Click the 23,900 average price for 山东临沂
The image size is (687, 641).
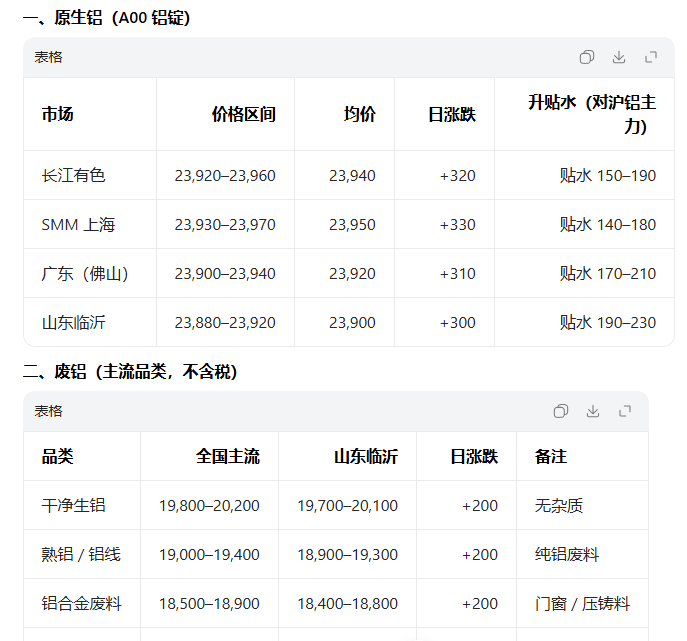[x=352, y=323]
